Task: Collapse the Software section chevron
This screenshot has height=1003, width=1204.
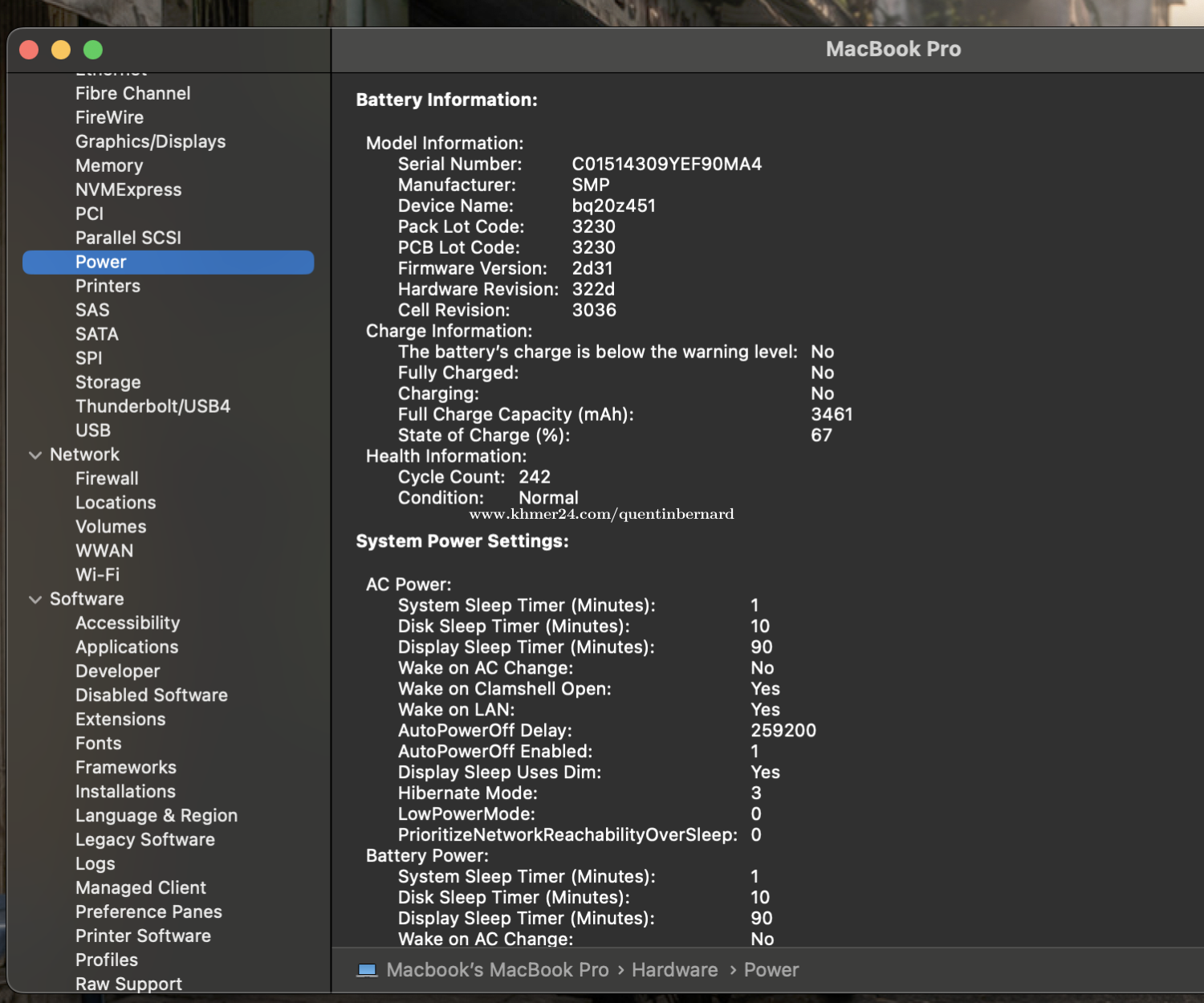Action: pos(35,600)
